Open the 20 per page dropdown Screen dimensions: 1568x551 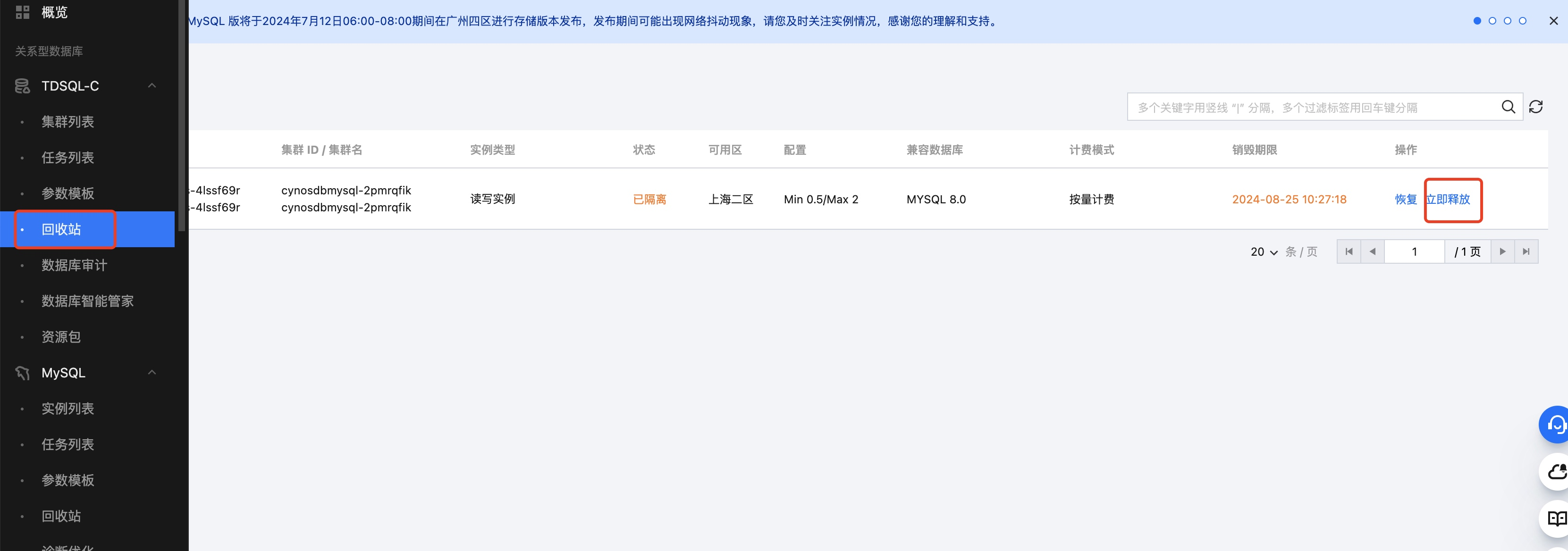[x=1264, y=252]
